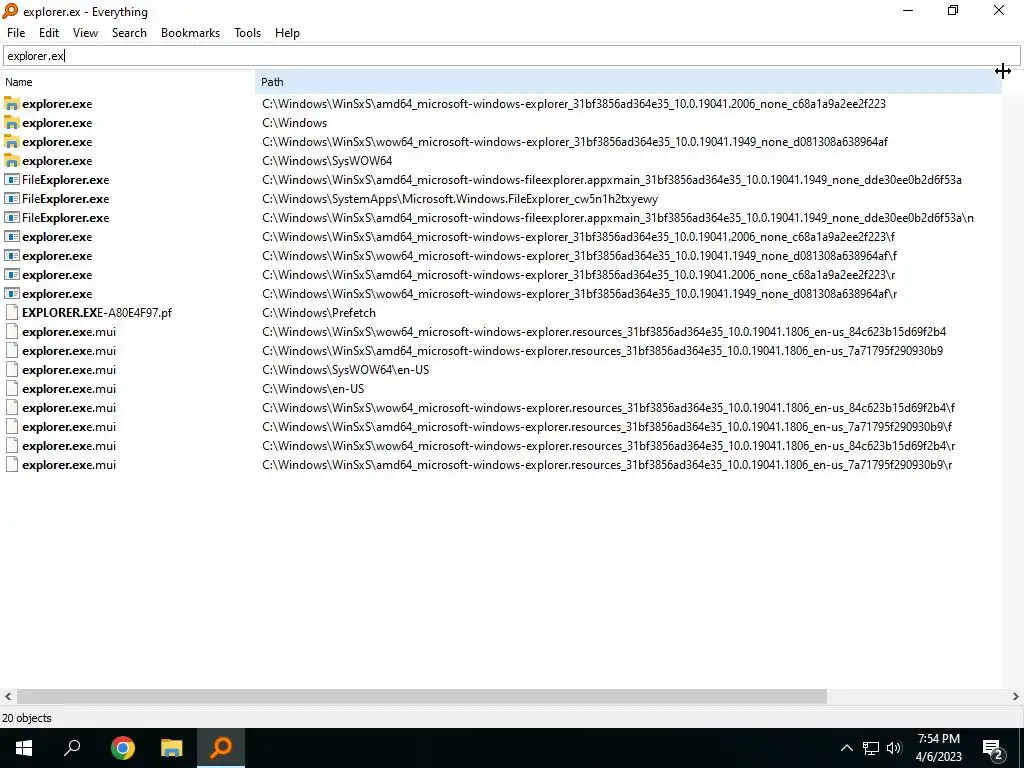Select the C:\Windows\en-US path cell
Screen dimensions: 1024x768
(x=313, y=389)
